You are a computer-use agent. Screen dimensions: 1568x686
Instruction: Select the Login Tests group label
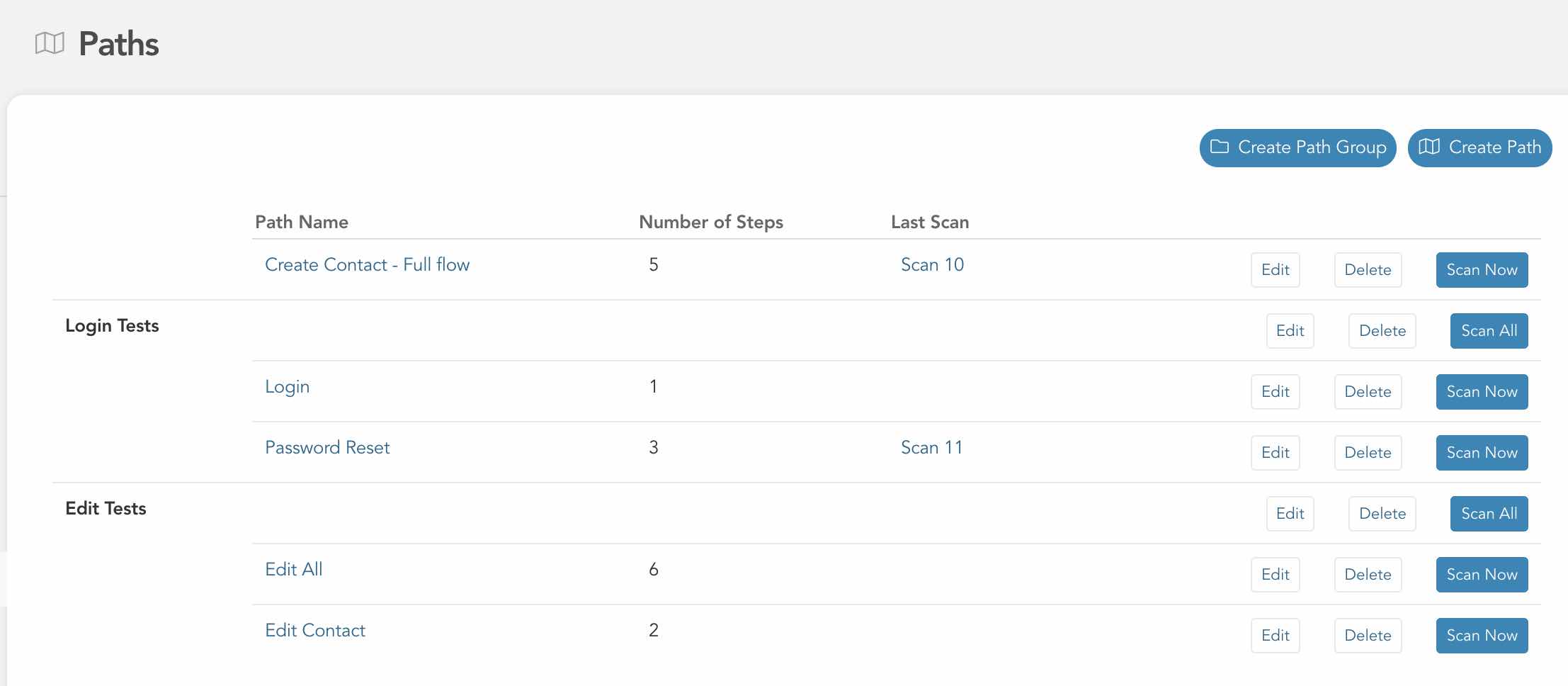point(112,325)
